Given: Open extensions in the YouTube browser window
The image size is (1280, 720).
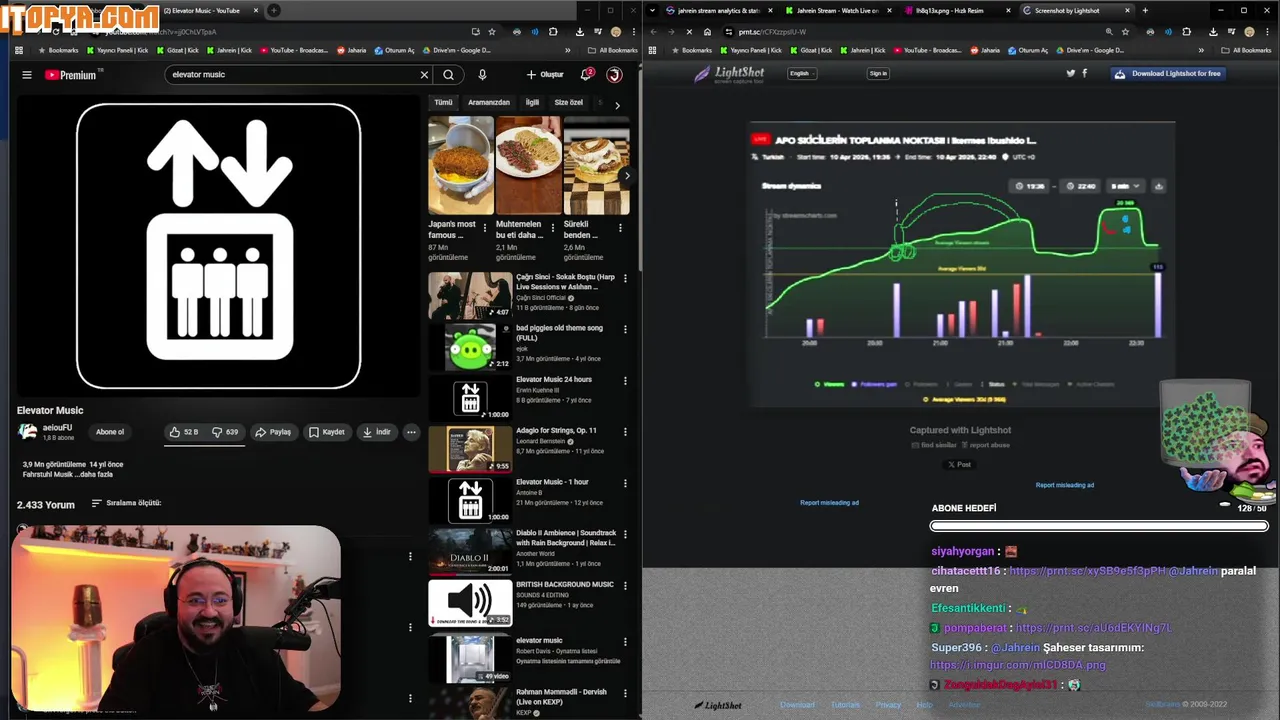Looking at the screenshot, I should pos(553,32).
